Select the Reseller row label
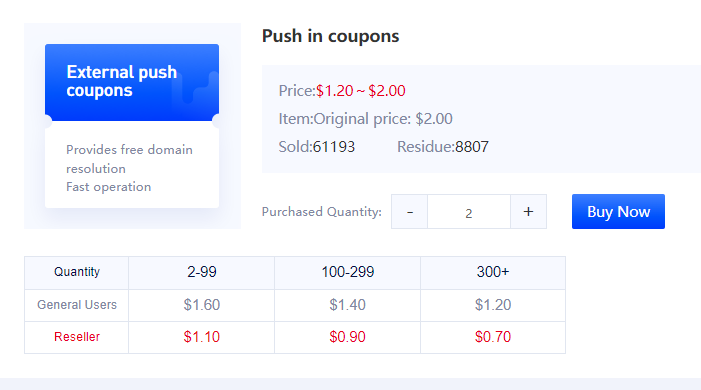 point(77,337)
